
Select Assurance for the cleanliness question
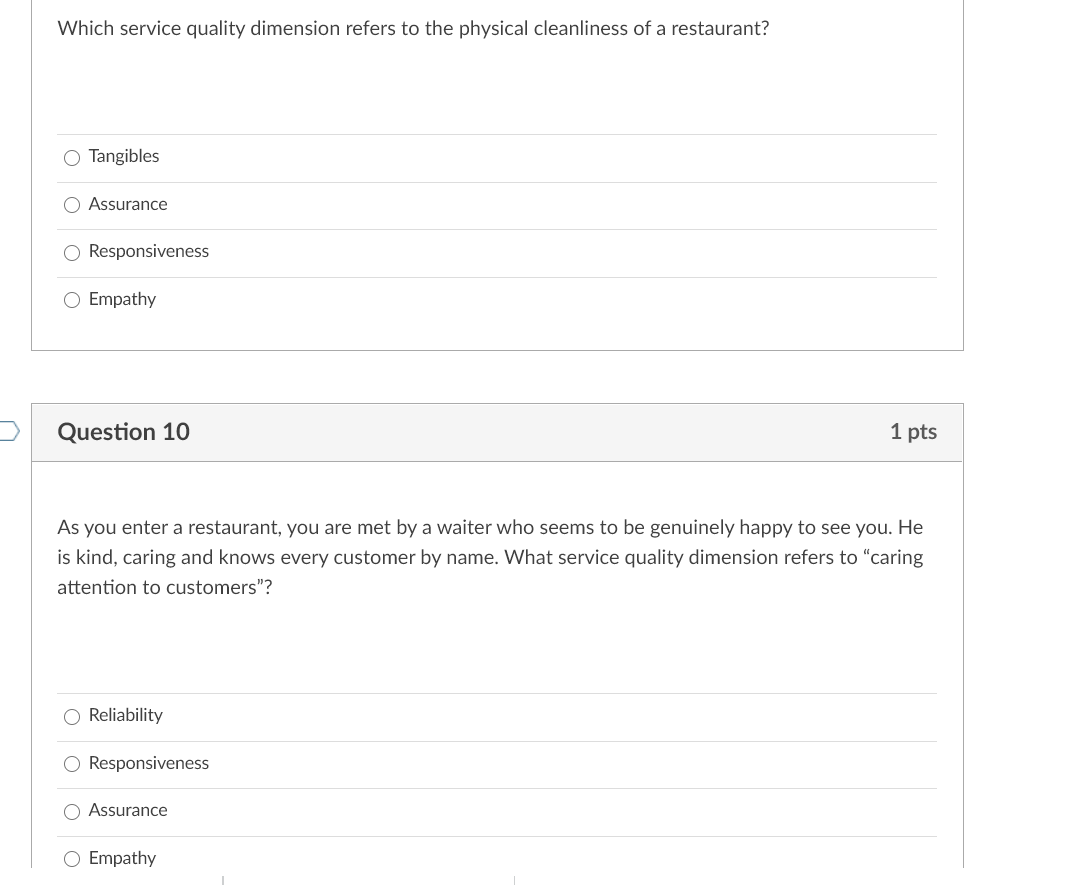click(71, 205)
